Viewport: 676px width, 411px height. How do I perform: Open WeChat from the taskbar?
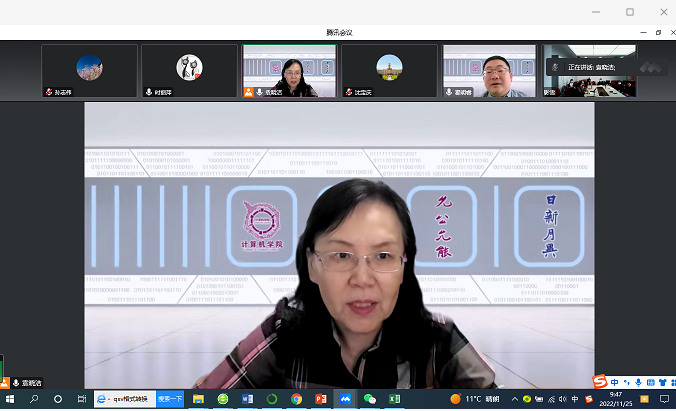coord(369,399)
